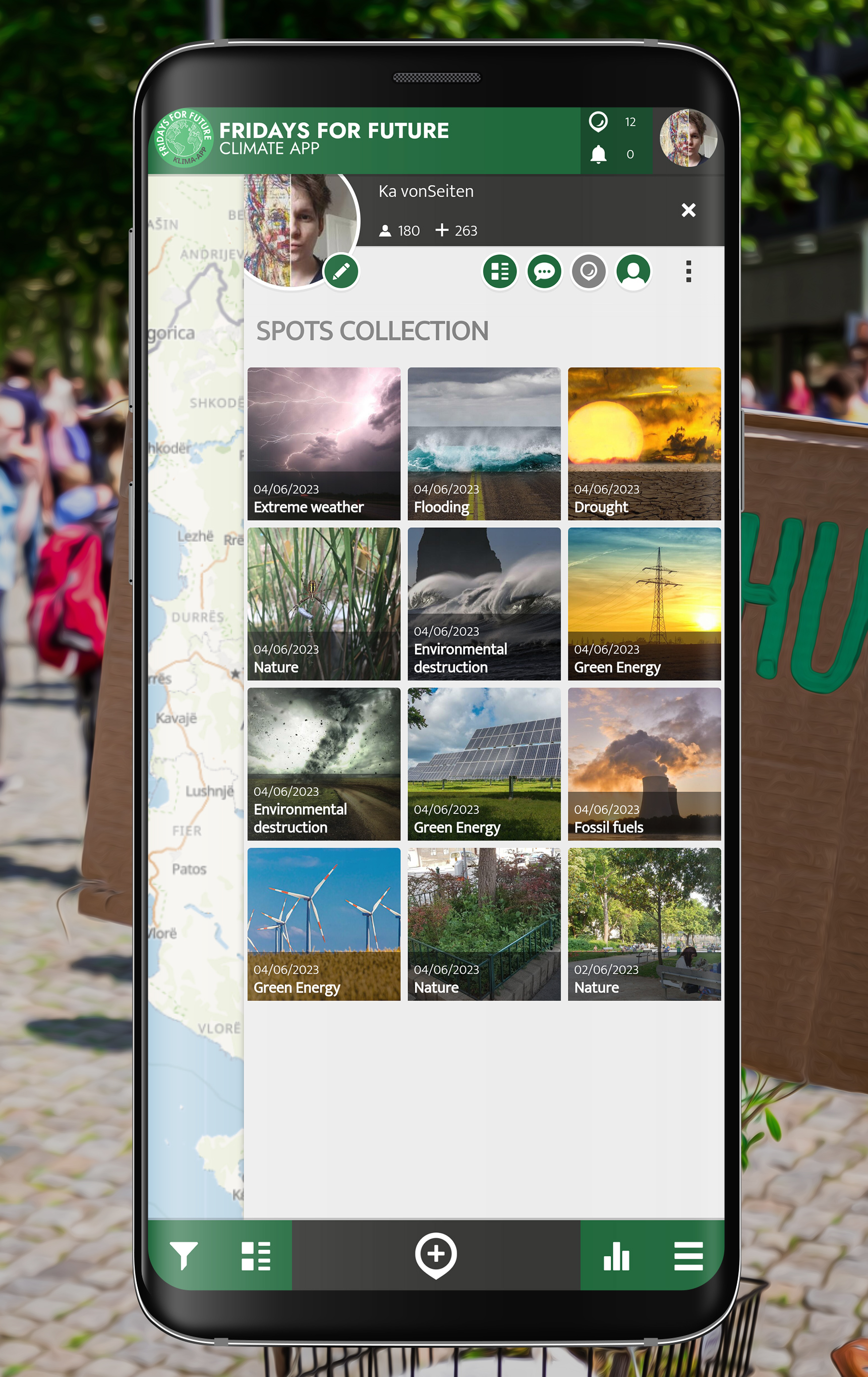Open the statistics bar chart icon

tap(616, 1256)
